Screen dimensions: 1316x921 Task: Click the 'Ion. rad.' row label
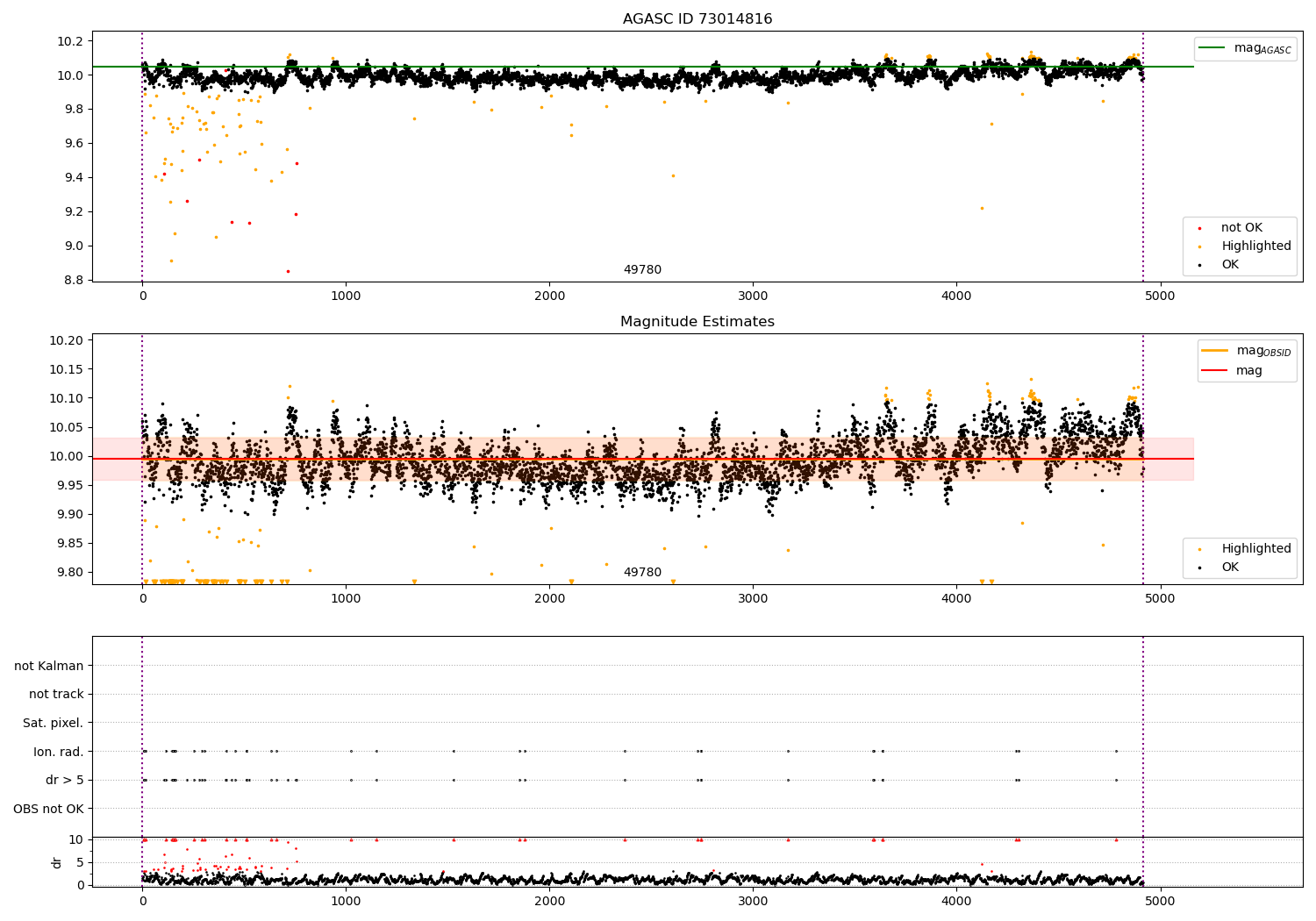(59, 752)
